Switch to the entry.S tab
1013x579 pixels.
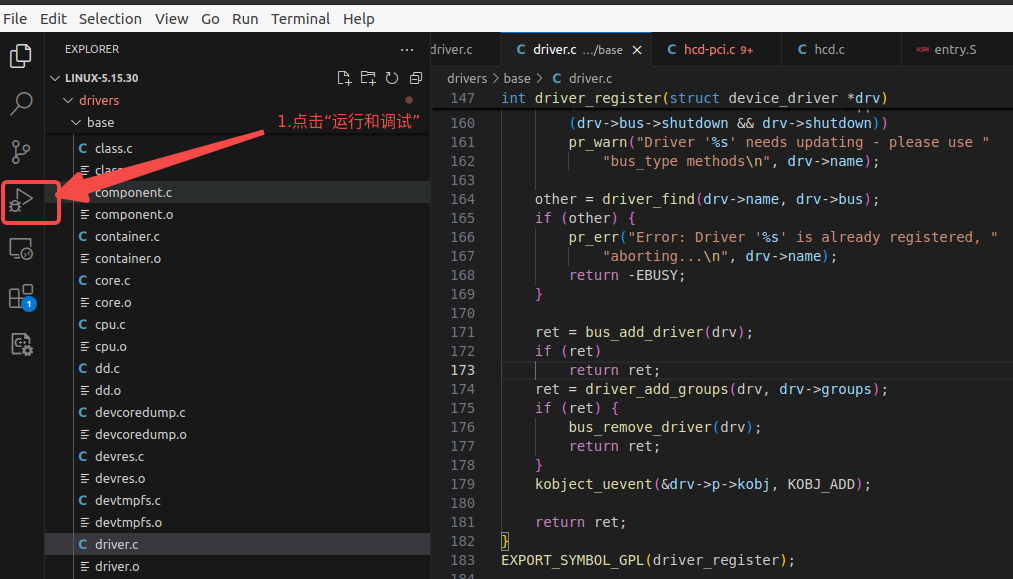(x=956, y=50)
